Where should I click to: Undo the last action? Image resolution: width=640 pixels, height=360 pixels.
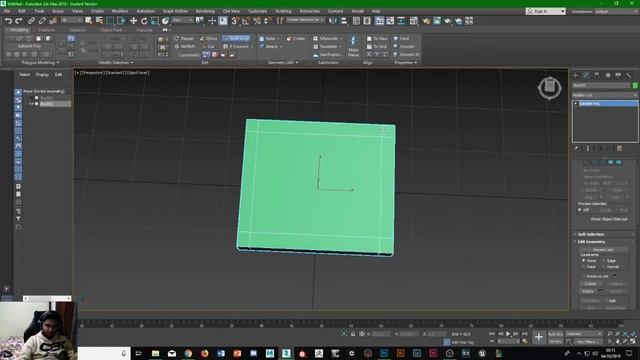point(8,21)
